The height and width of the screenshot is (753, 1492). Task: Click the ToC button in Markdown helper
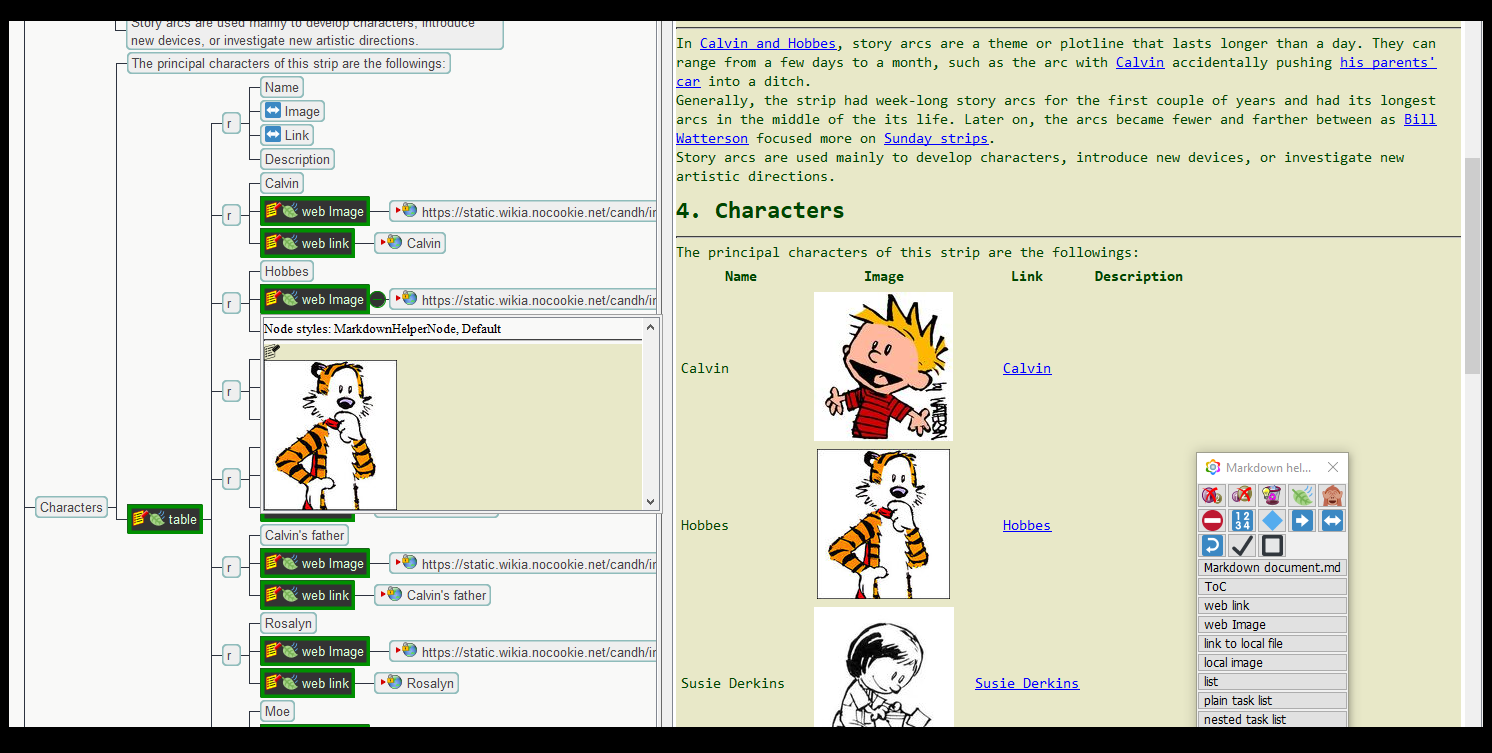coord(1272,587)
